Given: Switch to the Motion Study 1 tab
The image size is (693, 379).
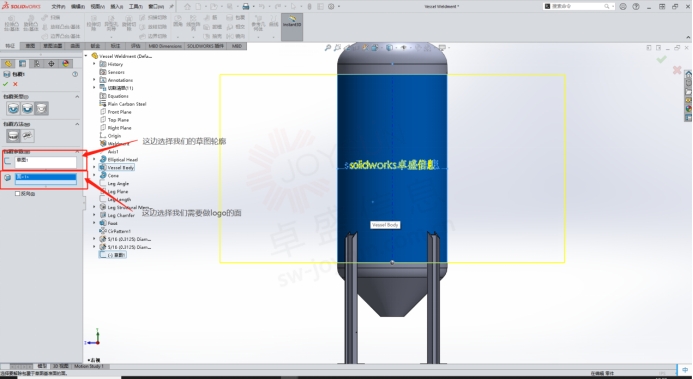Looking at the screenshot, I should tap(88, 366).
